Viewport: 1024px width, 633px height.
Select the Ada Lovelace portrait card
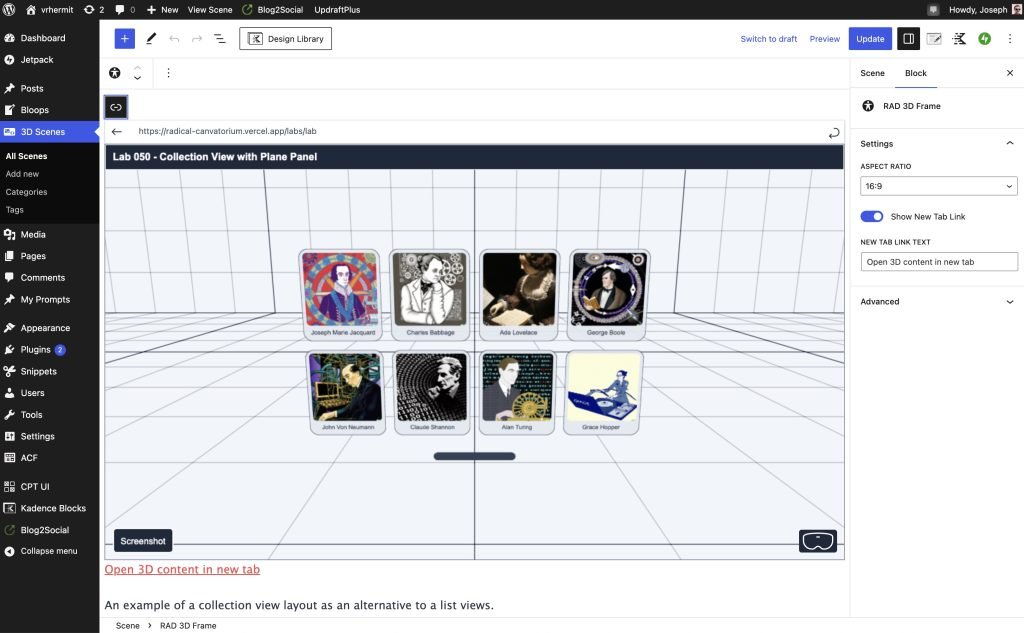point(518,294)
